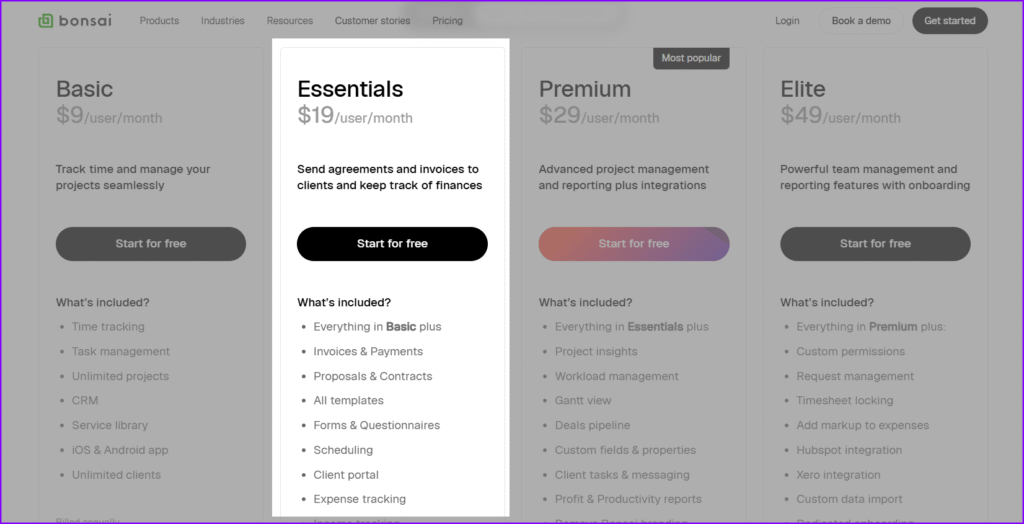The width and height of the screenshot is (1024, 524).
Task: Open the Pricing nav item
Action: point(447,21)
